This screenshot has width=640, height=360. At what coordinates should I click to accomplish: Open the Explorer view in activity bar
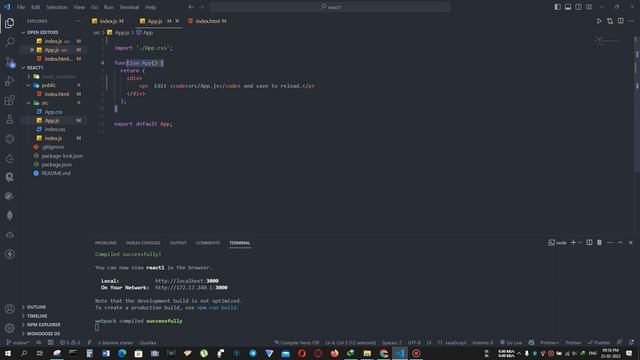click(x=9, y=23)
